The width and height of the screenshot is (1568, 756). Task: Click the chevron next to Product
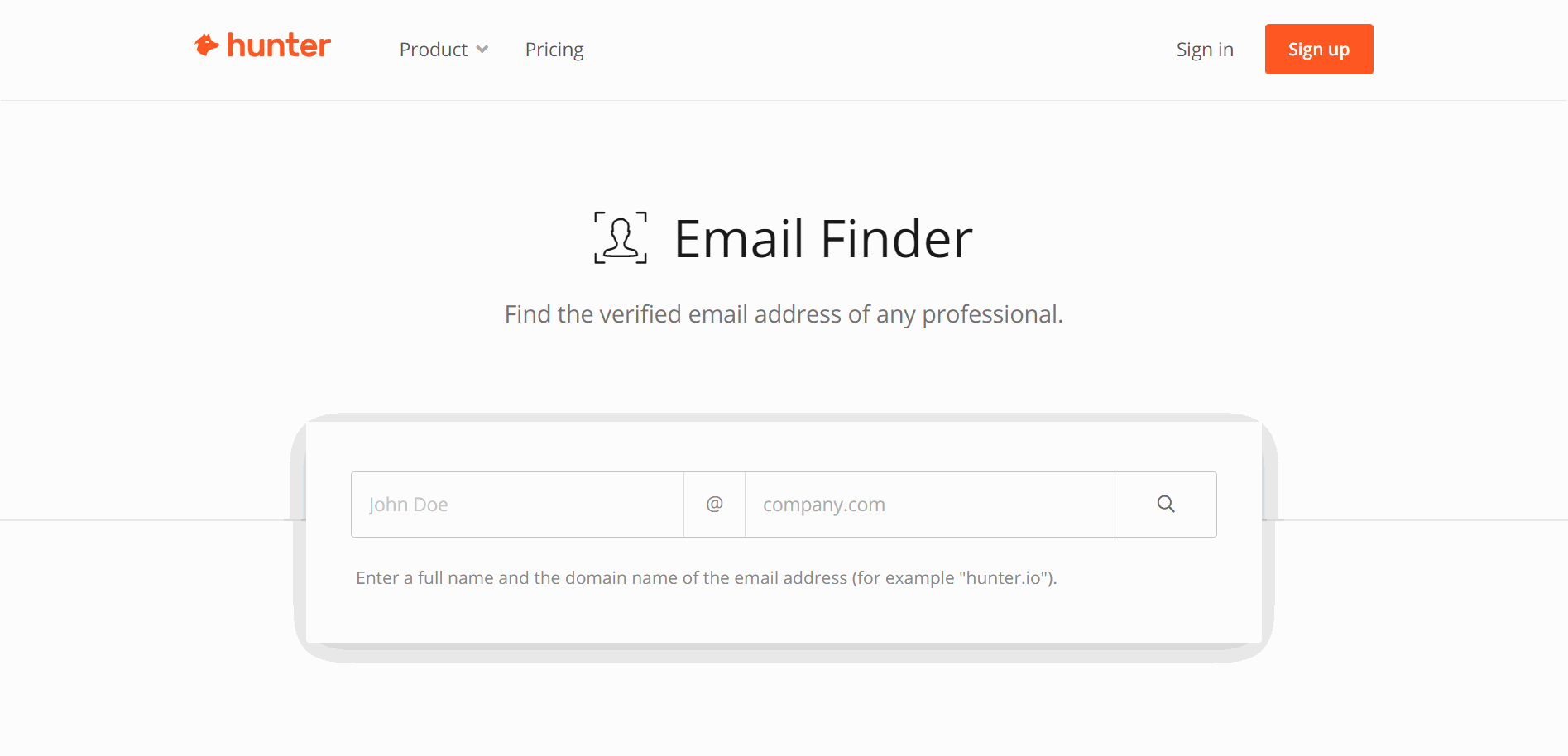pos(483,50)
